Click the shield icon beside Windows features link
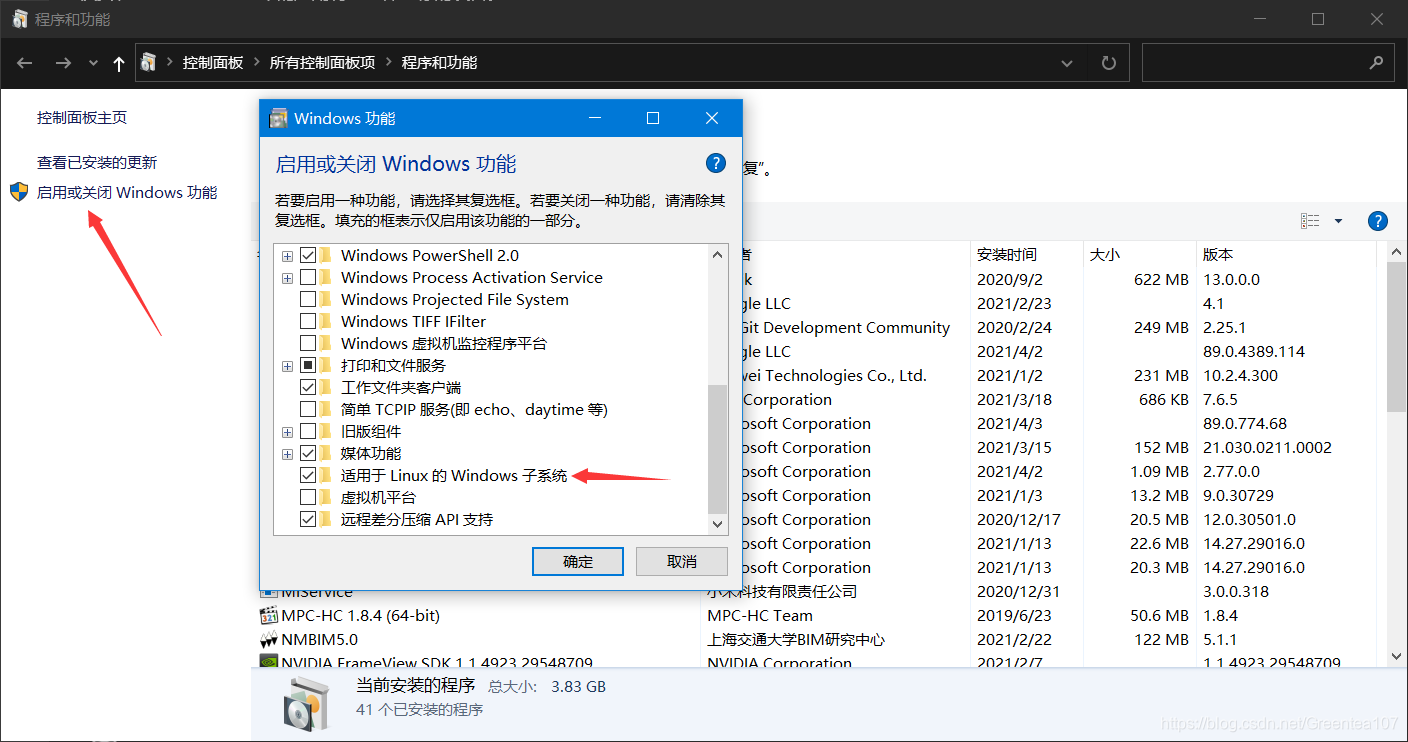Screen dimensions: 1408x742 (x=19, y=192)
